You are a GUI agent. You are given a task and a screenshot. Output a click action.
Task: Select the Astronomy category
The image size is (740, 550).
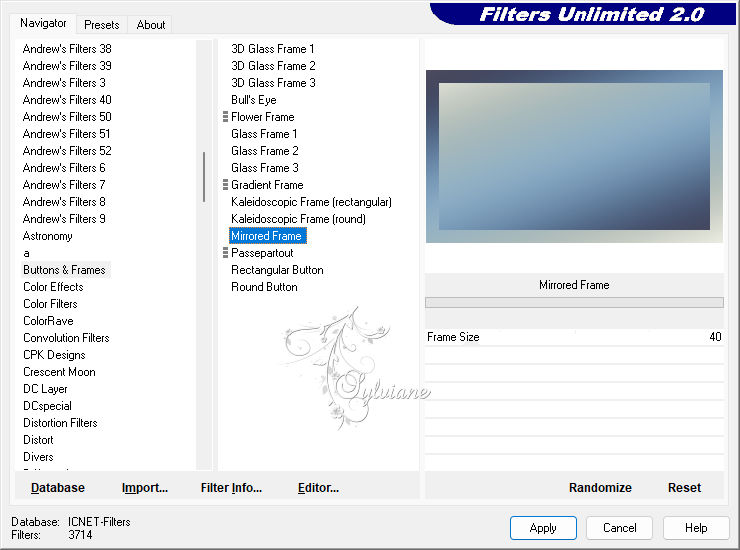click(48, 236)
